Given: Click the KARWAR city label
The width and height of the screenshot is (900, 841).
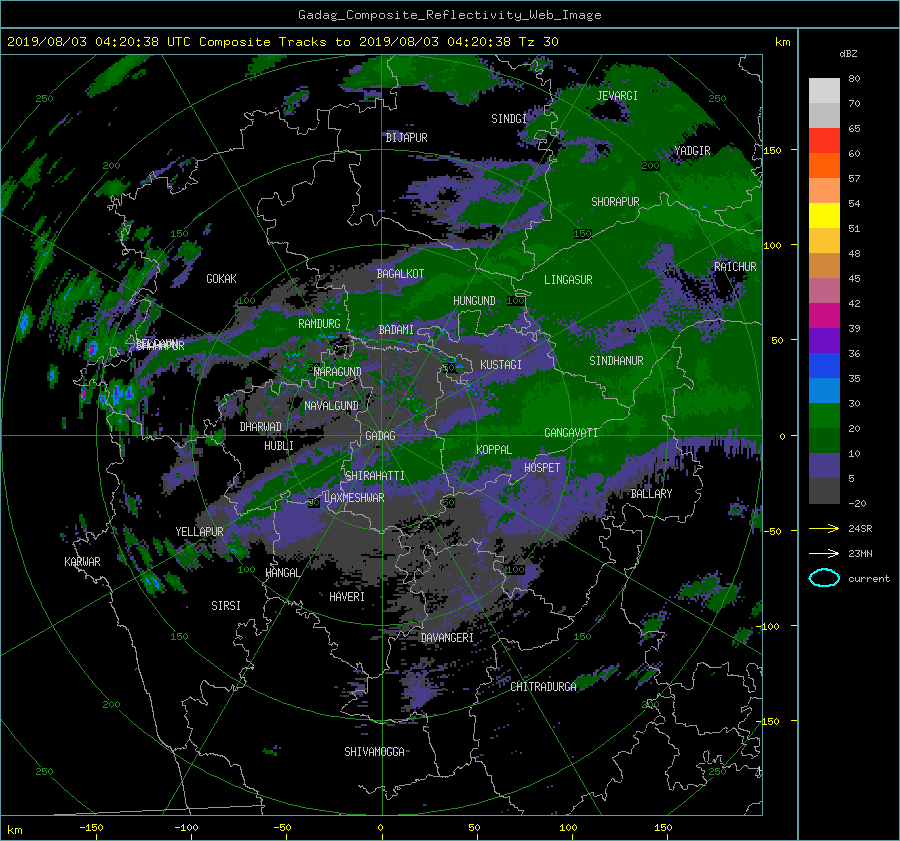Looking at the screenshot, I should [82, 562].
